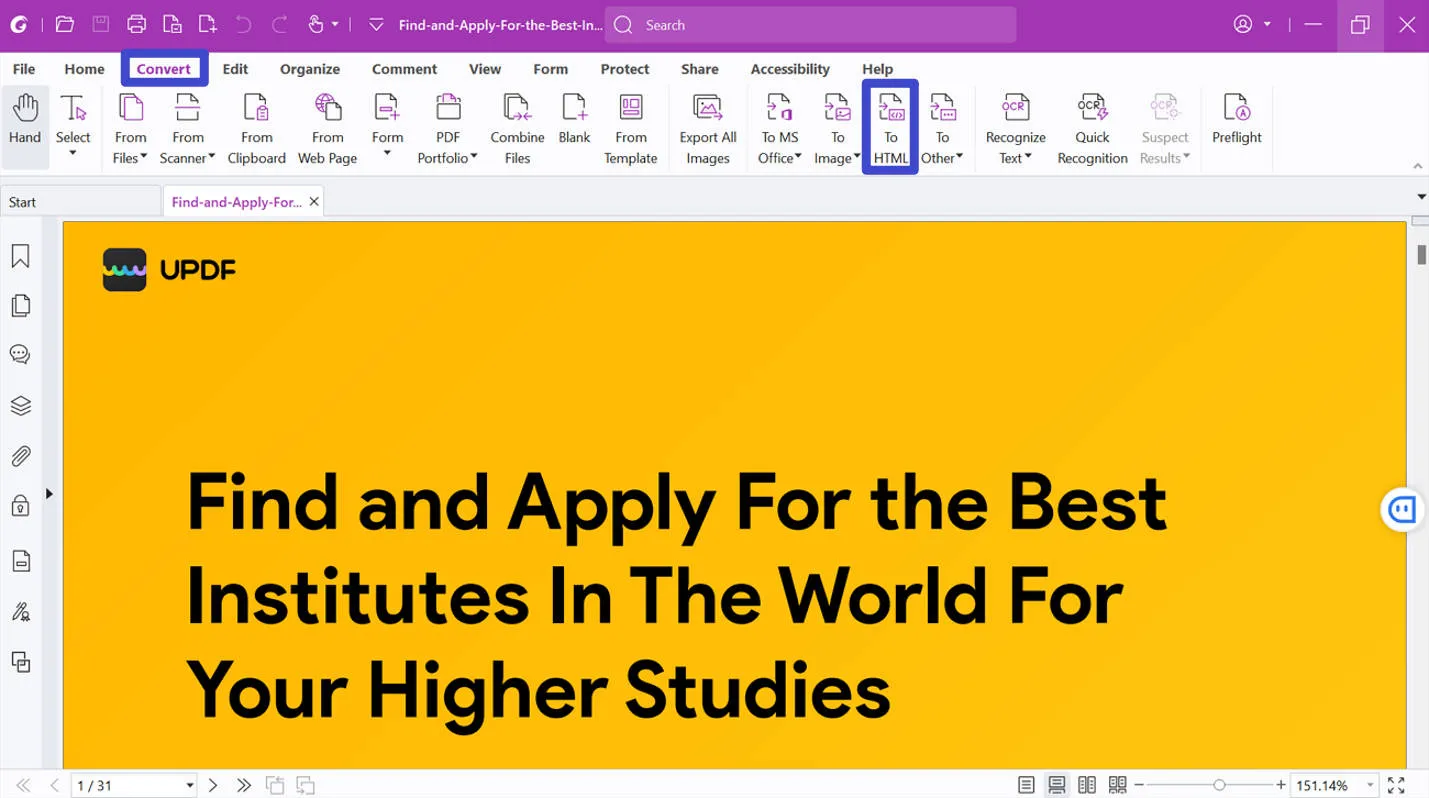1429x798 pixels.
Task: Open page number dropdown
Action: [189, 786]
